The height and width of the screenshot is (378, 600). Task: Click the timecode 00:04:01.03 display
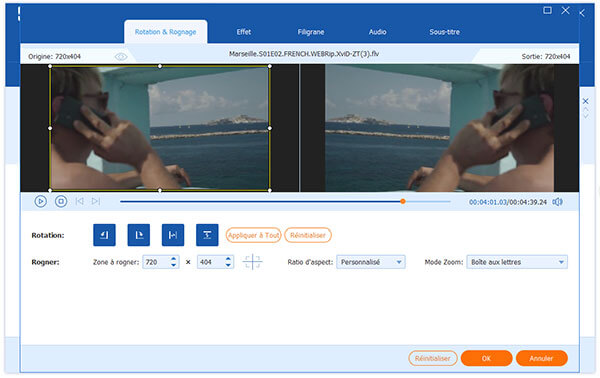tap(488, 202)
